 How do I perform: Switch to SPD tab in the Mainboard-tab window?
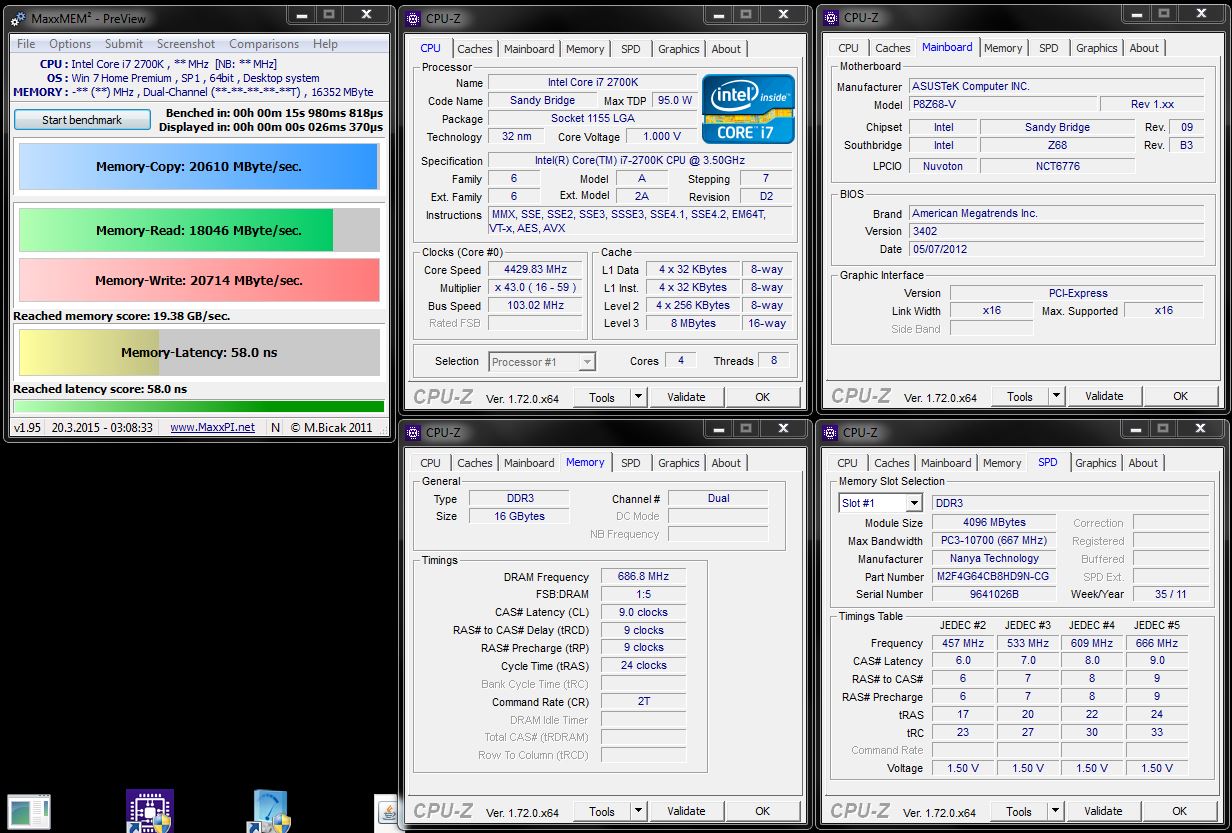[x=1048, y=48]
